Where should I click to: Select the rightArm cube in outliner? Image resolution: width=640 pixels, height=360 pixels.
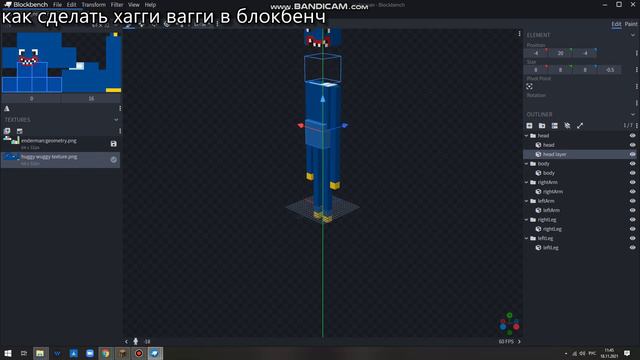(579, 191)
